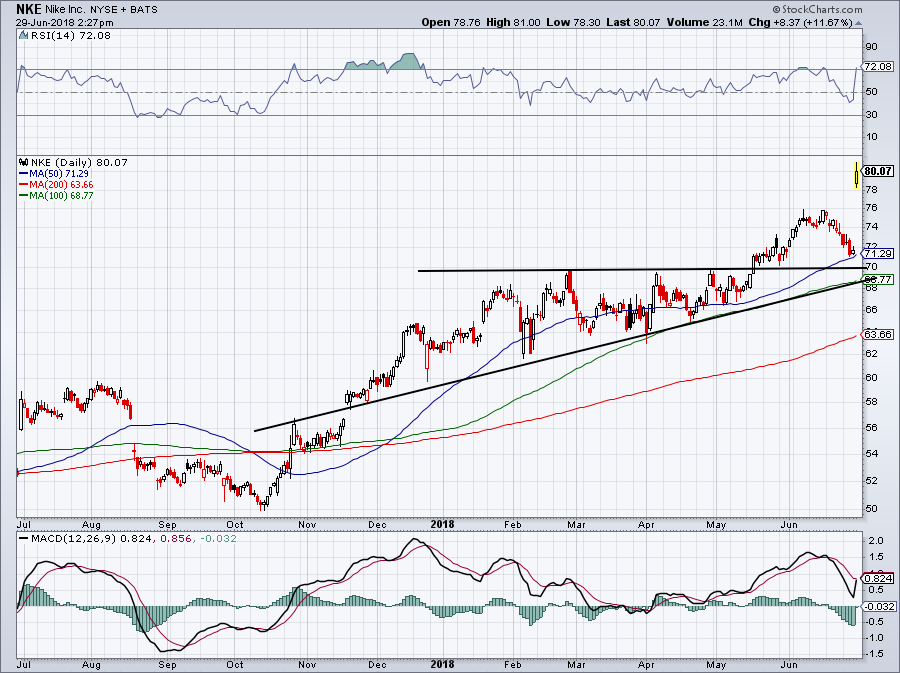Click the Volume 23.1M value
Screen dimensions: 900x673
(704, 22)
